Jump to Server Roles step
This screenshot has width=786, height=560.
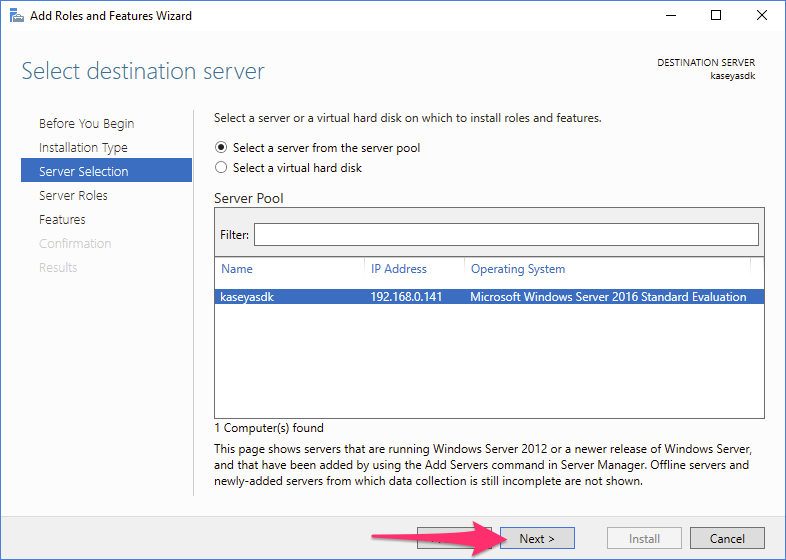coord(73,196)
